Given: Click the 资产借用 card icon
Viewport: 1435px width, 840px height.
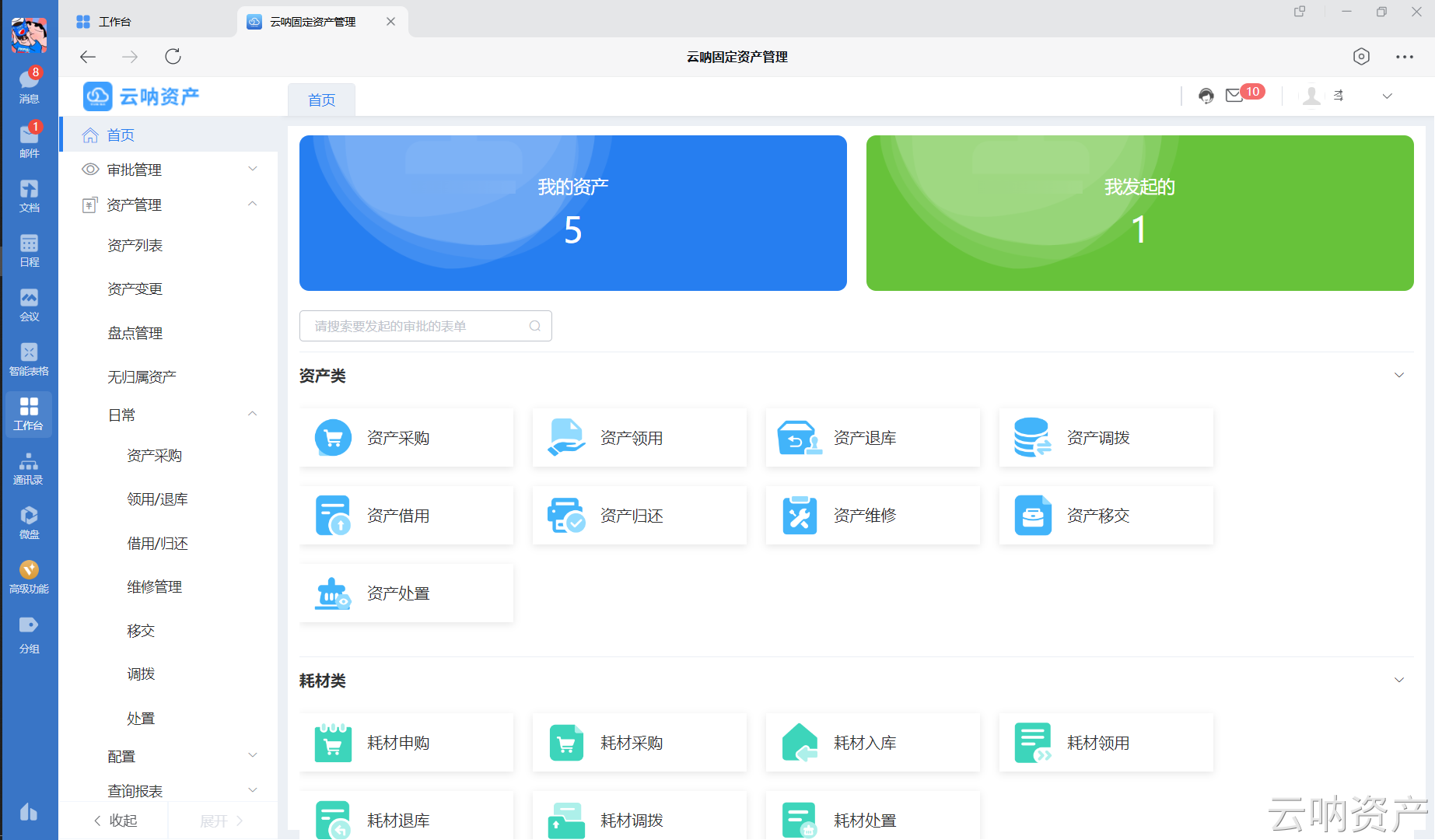Looking at the screenshot, I should coord(333,516).
